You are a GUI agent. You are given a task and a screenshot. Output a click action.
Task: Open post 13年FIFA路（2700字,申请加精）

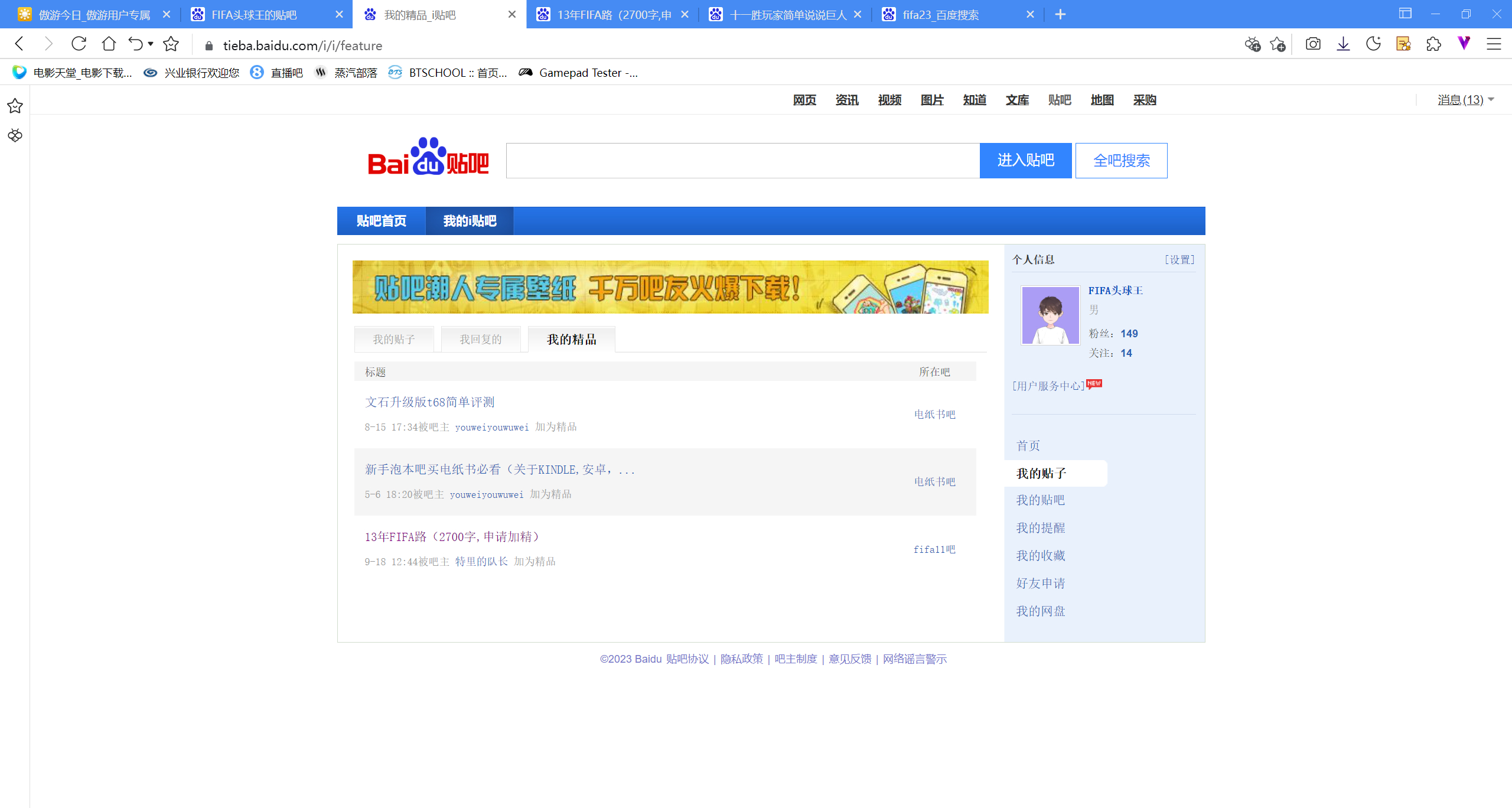coord(452,537)
